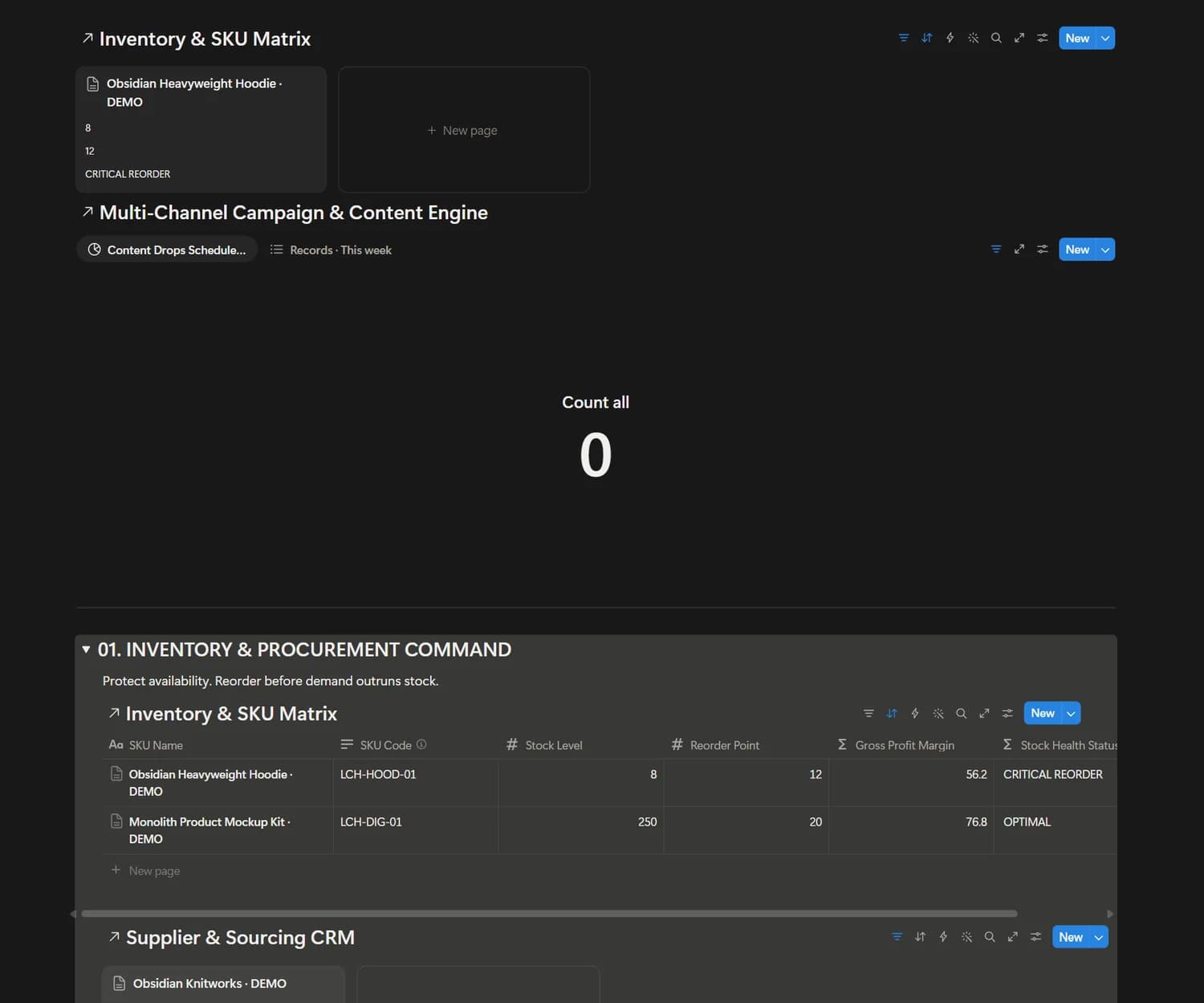Screen dimensions: 1204x1003
Task: Click the LCH-DIG-01 SKU code cell
Action: (x=416, y=830)
